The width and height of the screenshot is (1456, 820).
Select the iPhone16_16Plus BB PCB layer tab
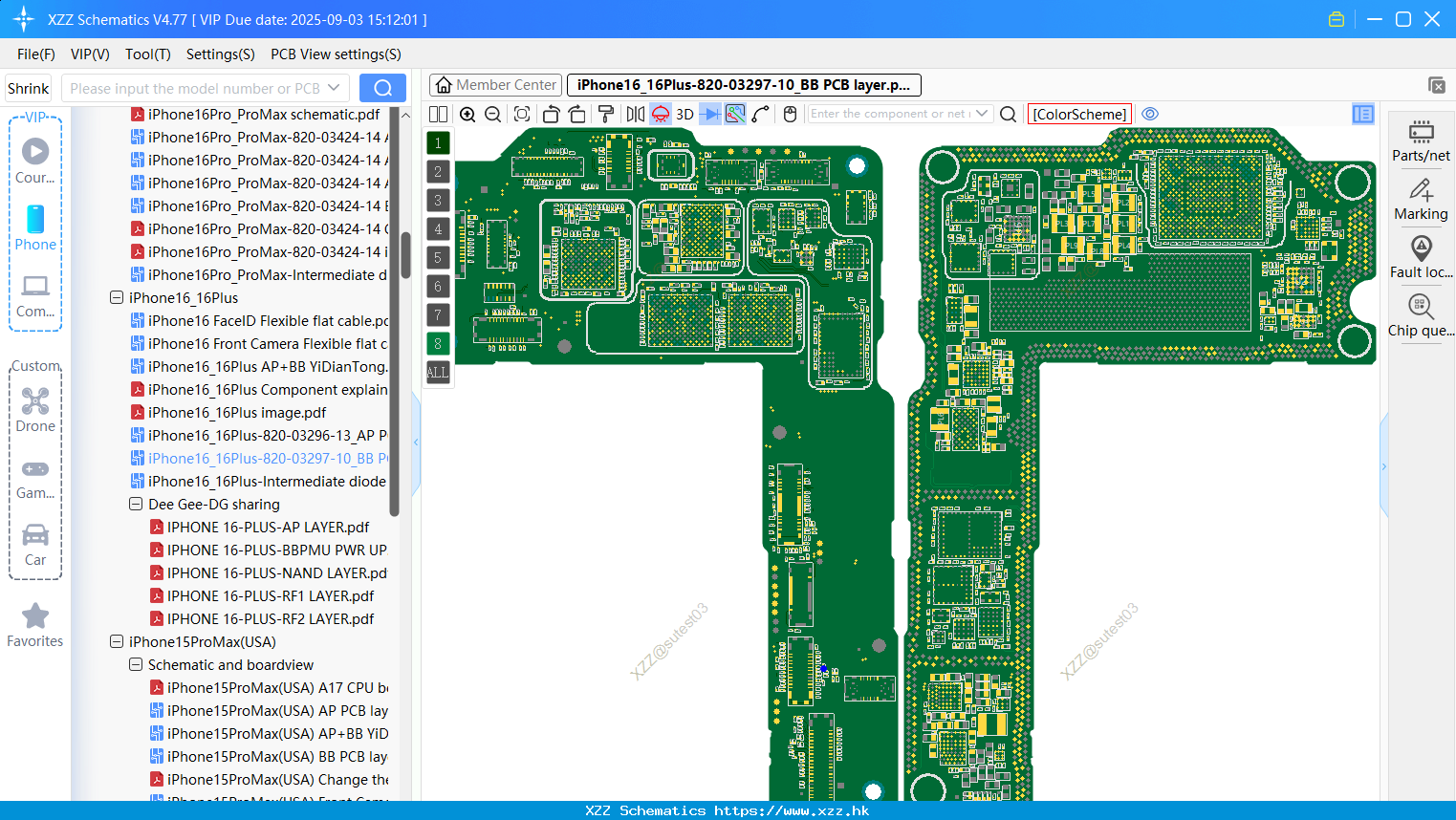744,85
